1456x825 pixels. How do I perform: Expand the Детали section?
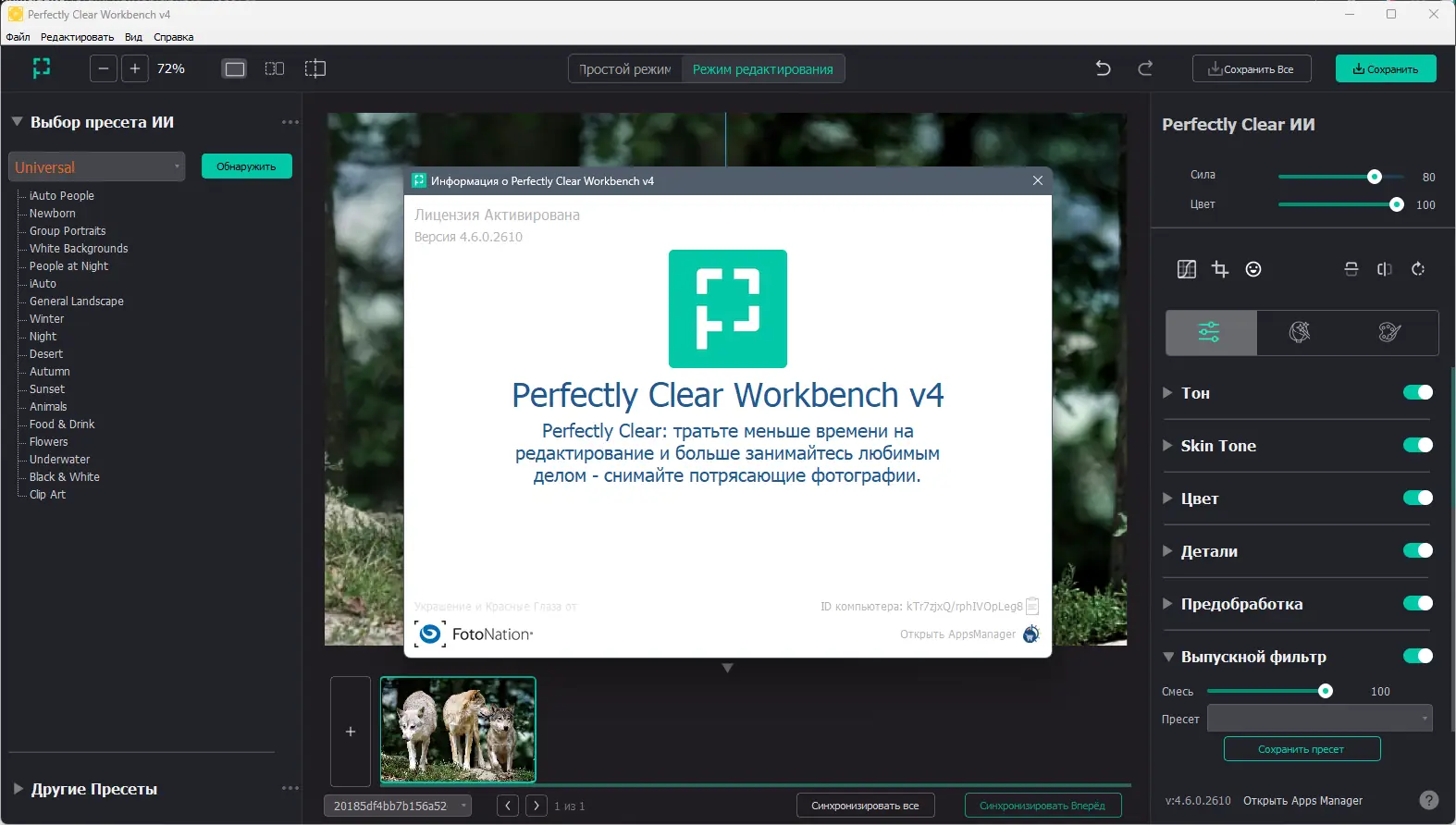coord(1167,551)
